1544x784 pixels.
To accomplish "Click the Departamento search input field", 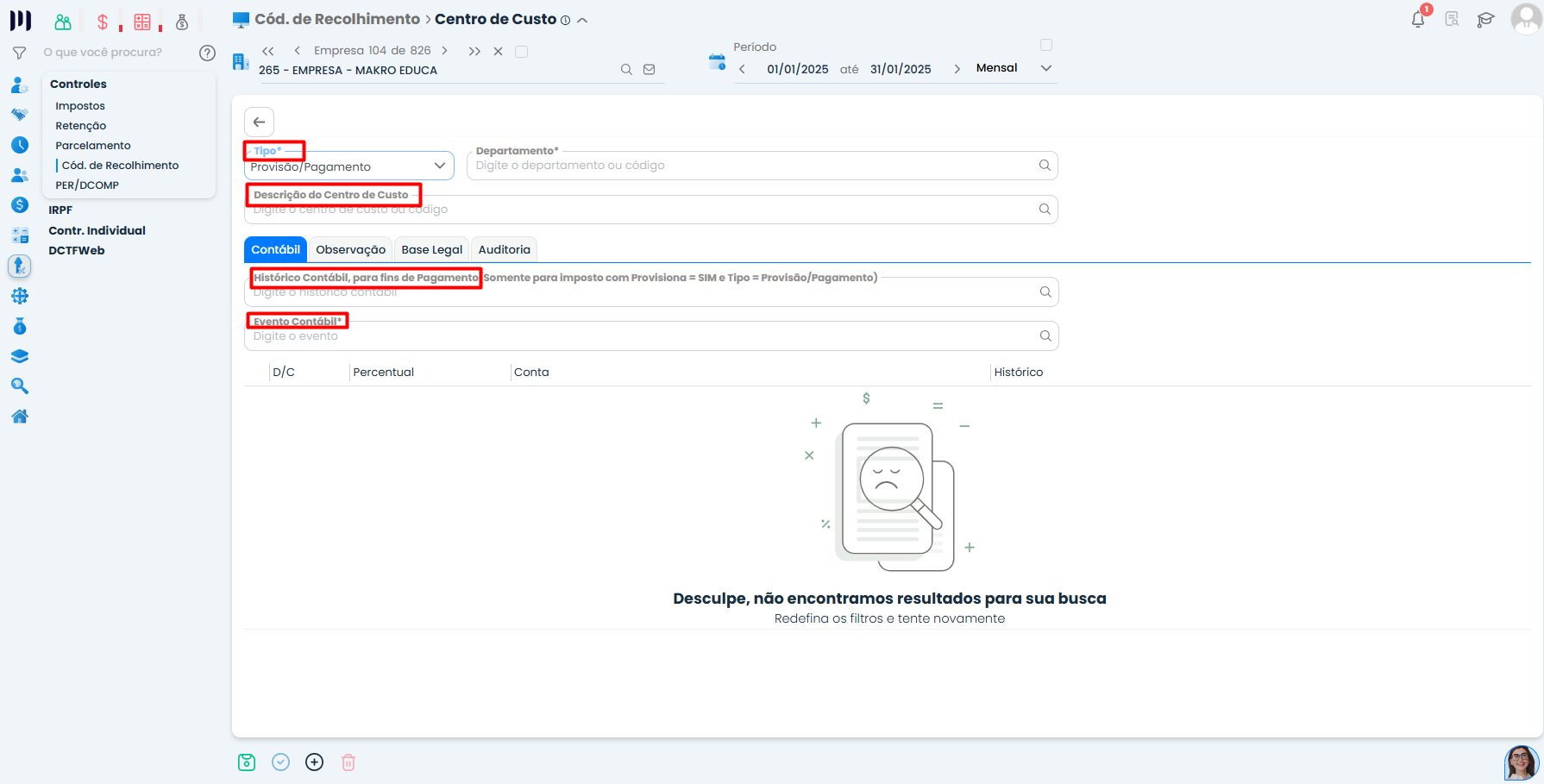I will click(754, 166).
